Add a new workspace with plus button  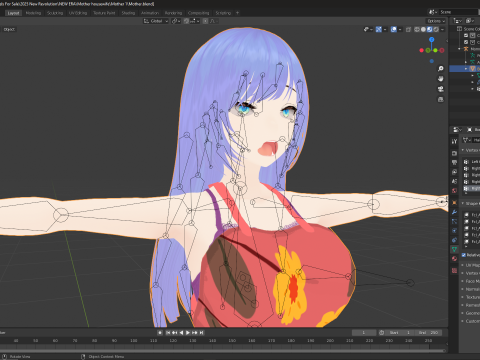pyautogui.click(x=238, y=13)
